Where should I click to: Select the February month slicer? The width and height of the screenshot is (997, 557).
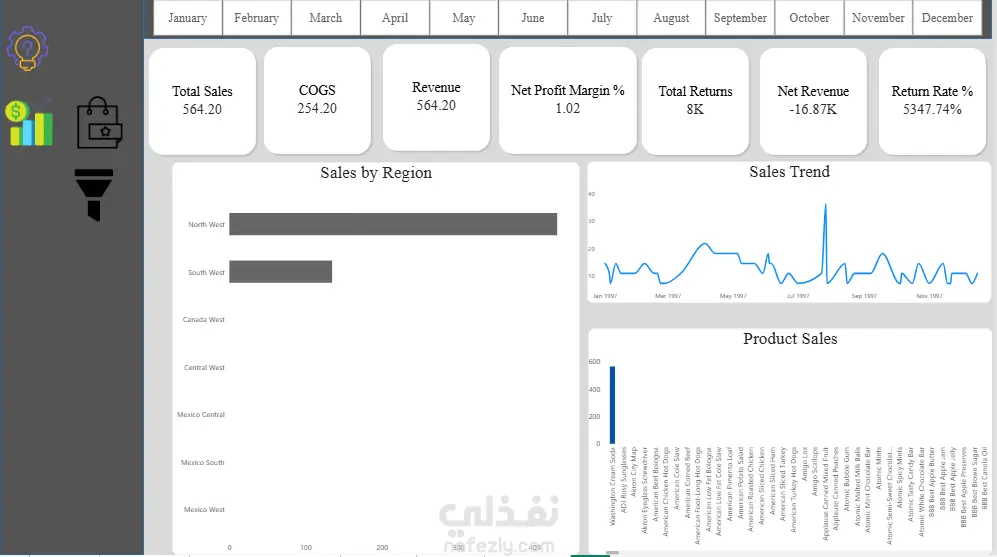coord(256,18)
